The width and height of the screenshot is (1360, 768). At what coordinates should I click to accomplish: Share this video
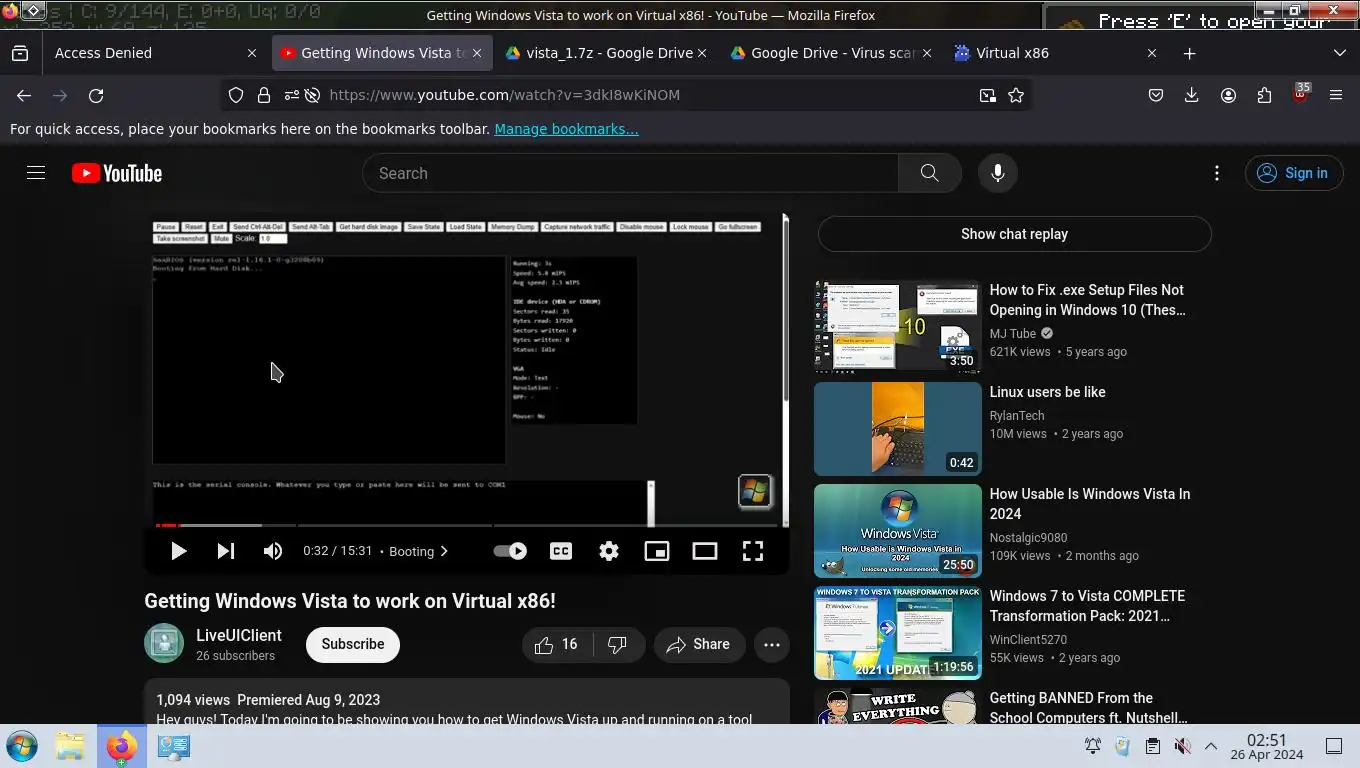(x=698, y=645)
